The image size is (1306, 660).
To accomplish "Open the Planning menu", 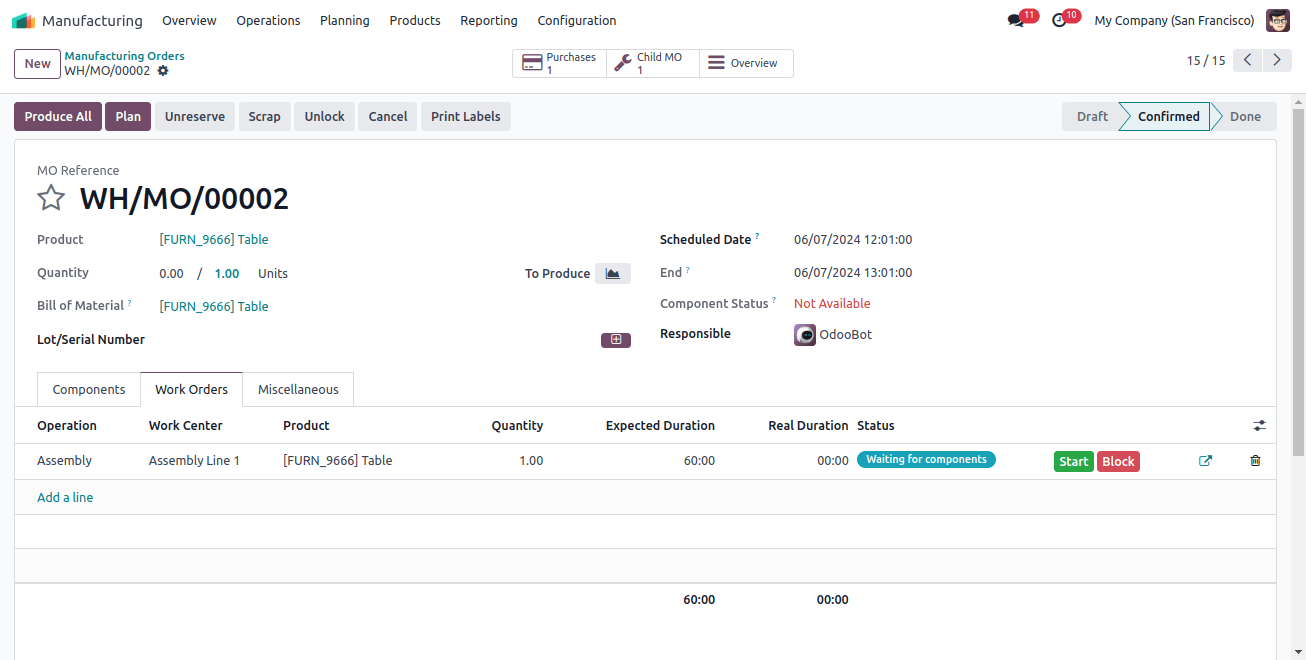I will [345, 20].
